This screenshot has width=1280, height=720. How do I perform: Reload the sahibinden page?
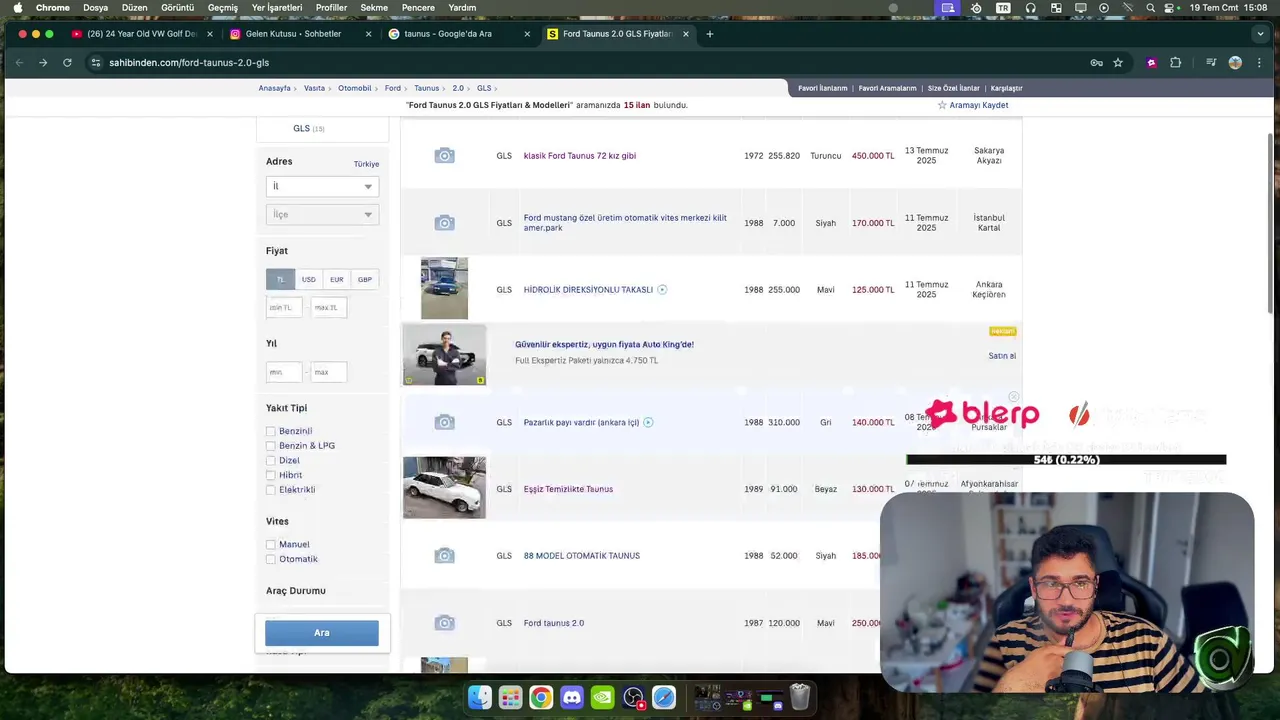[x=67, y=62]
